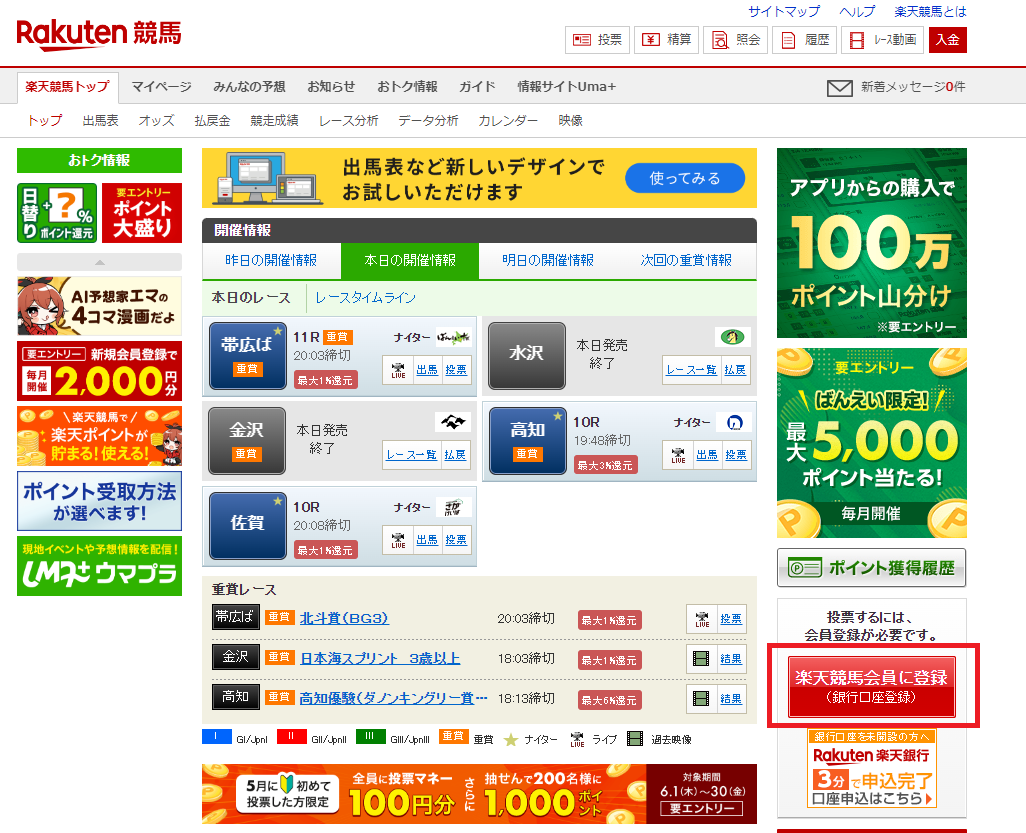Open 払戻 link in 金沢 card

[x=455, y=455]
